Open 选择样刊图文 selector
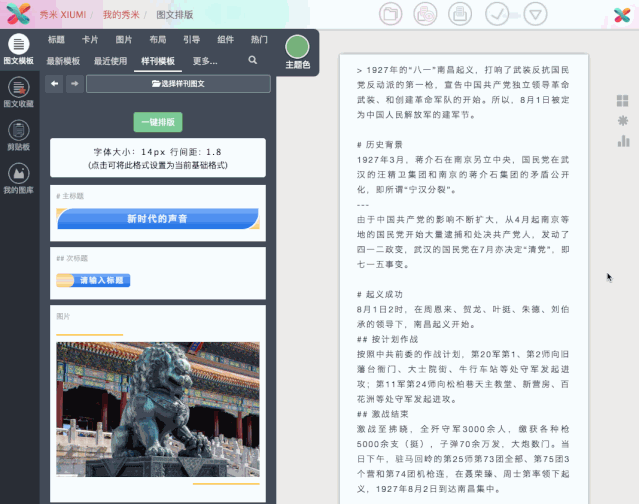The height and width of the screenshot is (504, 639). [x=178, y=84]
